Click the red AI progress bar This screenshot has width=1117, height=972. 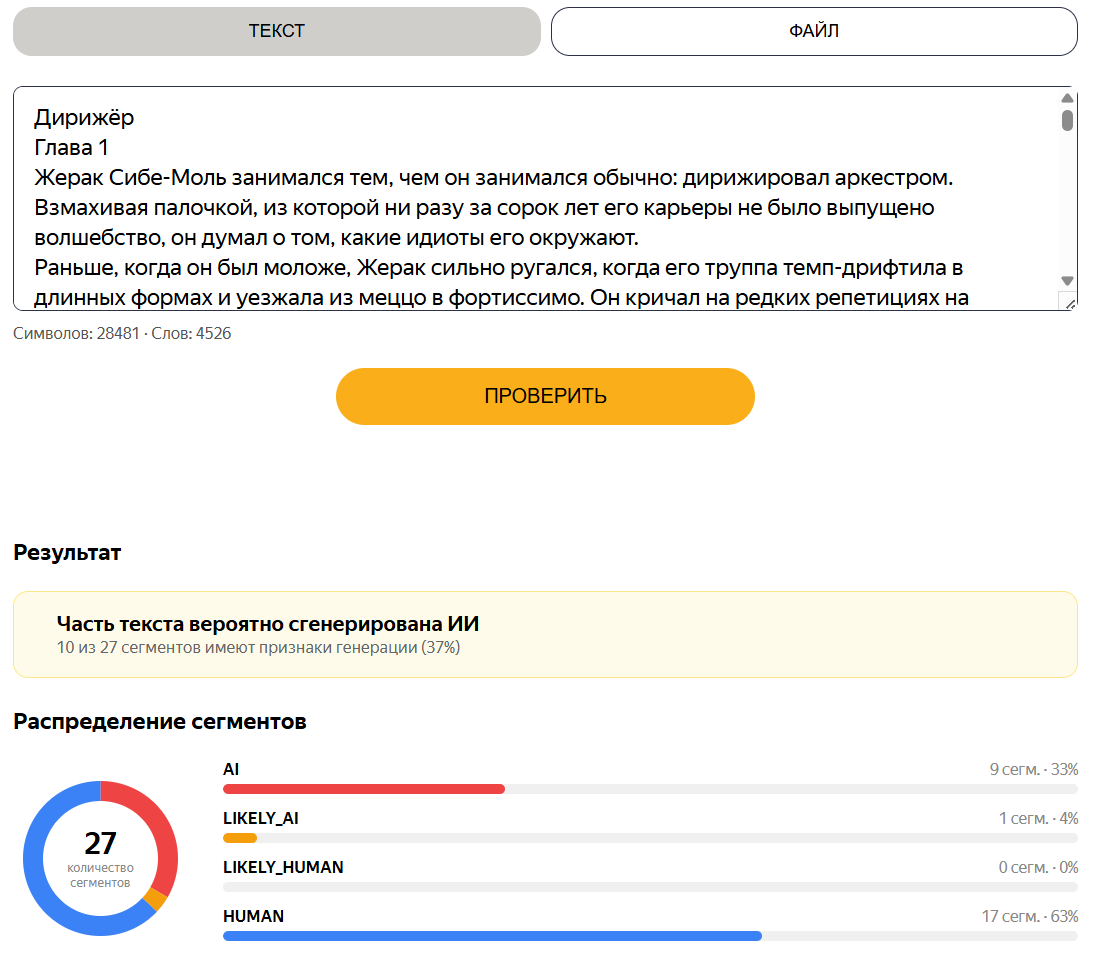(363, 789)
